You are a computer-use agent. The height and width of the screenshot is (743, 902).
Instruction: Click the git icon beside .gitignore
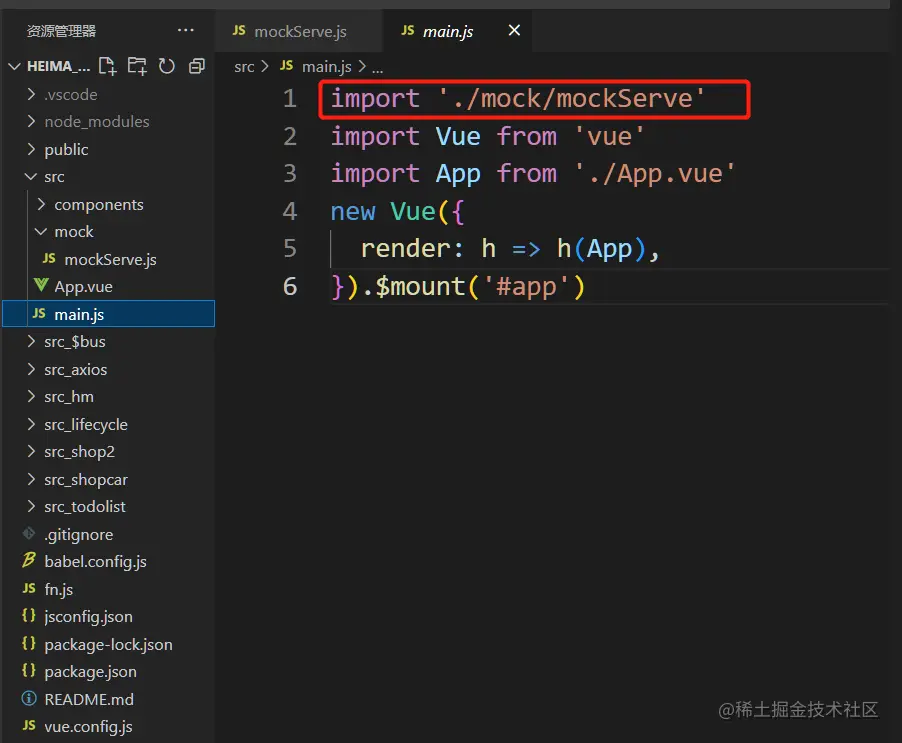(29, 534)
